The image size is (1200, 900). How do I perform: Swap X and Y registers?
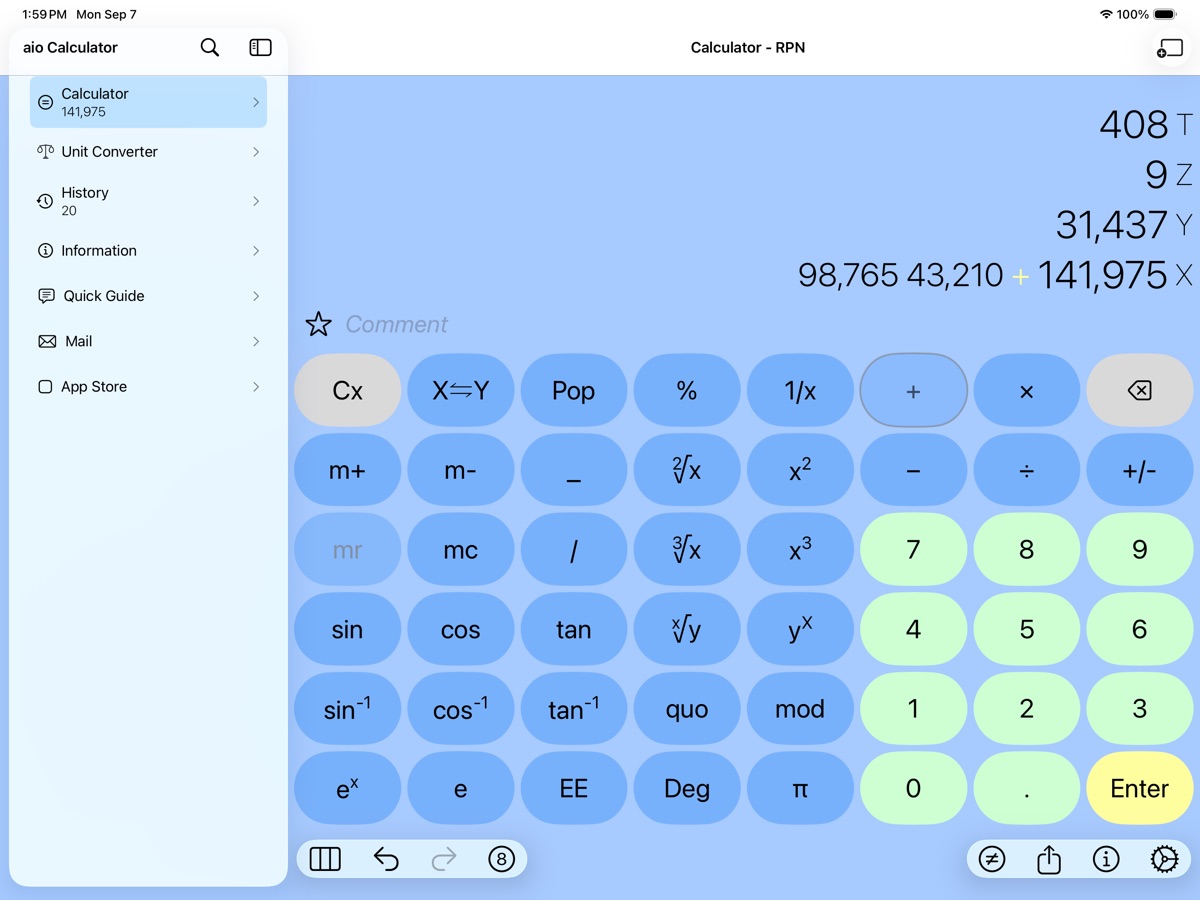pyautogui.click(x=460, y=391)
